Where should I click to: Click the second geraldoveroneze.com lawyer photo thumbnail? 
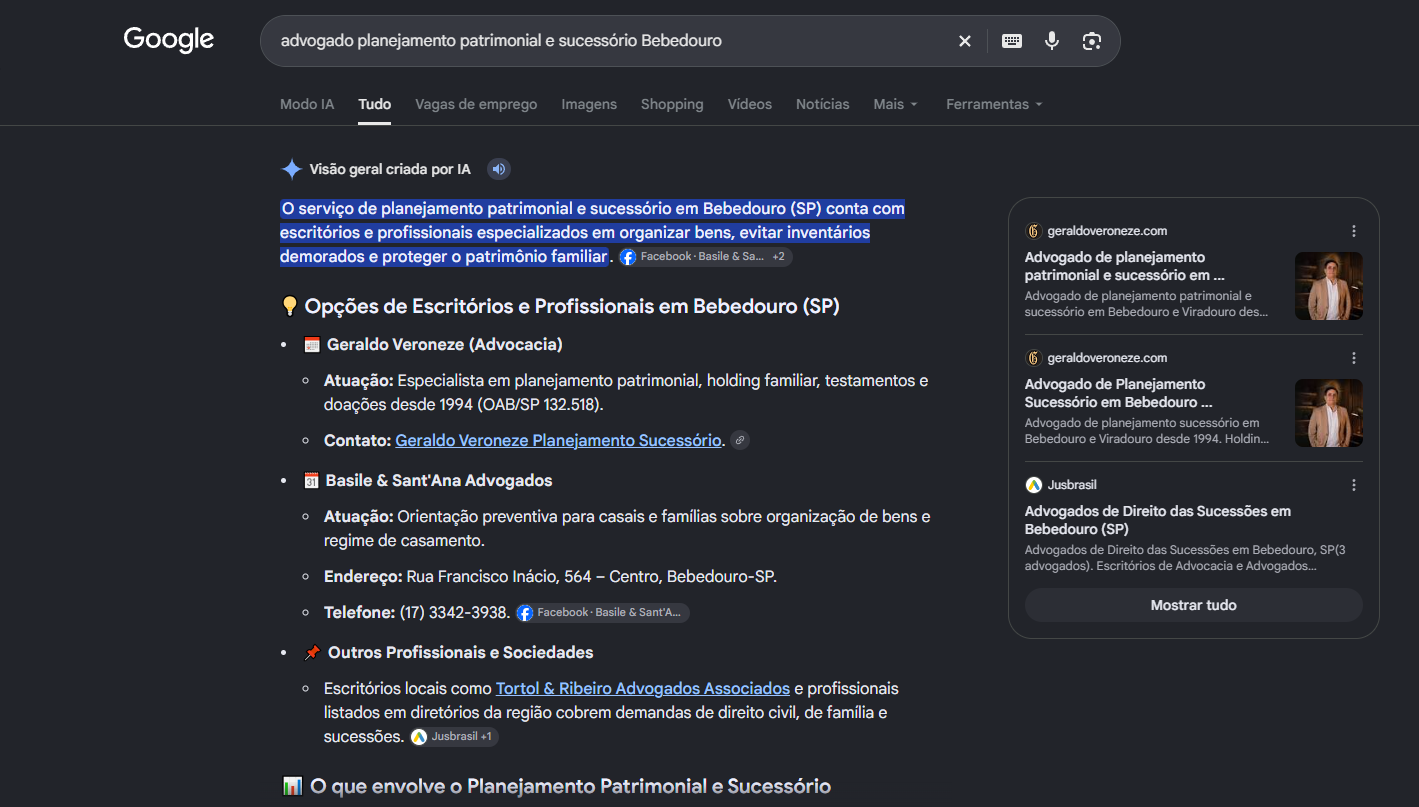(1329, 413)
